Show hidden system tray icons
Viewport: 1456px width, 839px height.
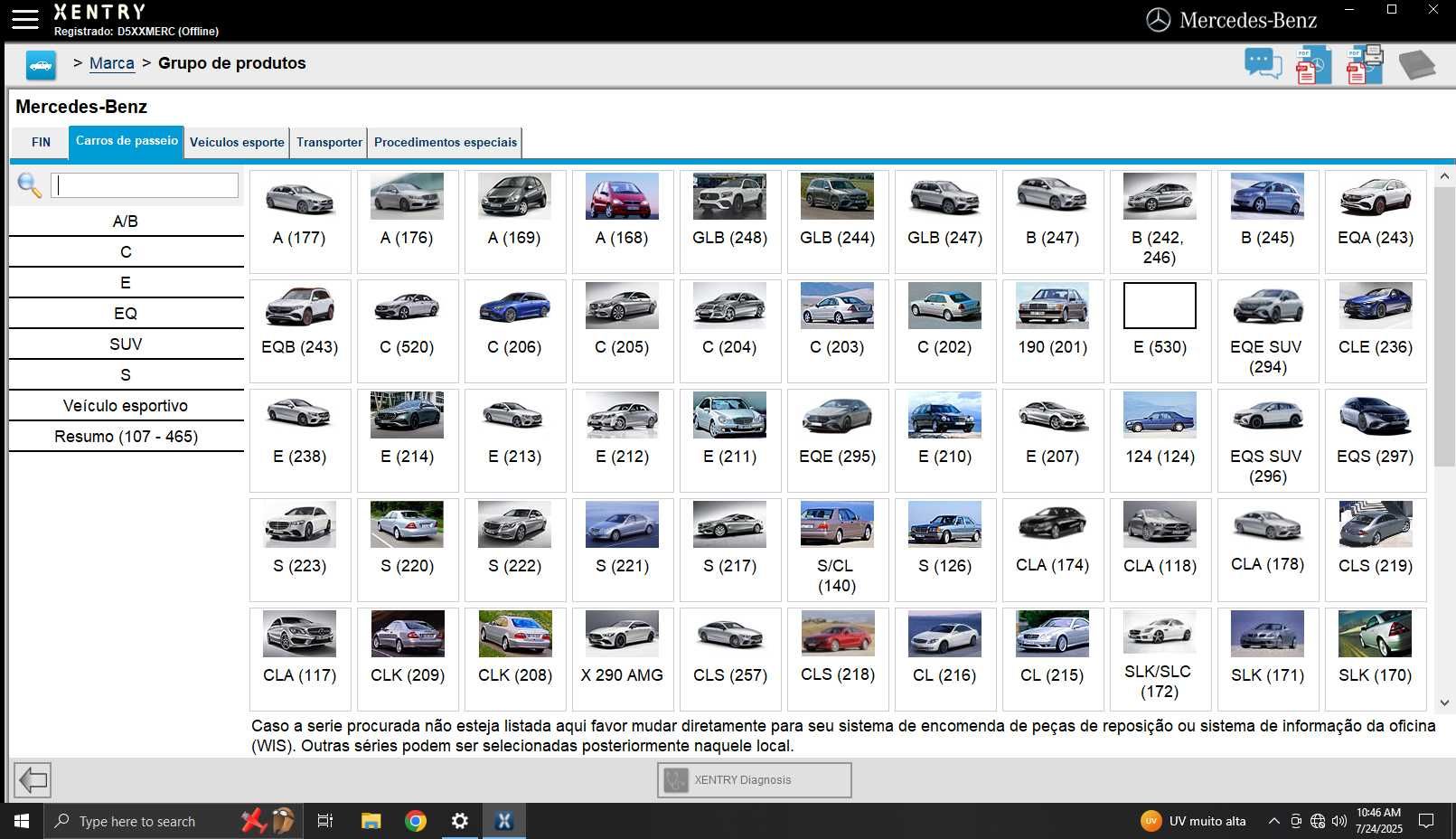coord(1273,821)
